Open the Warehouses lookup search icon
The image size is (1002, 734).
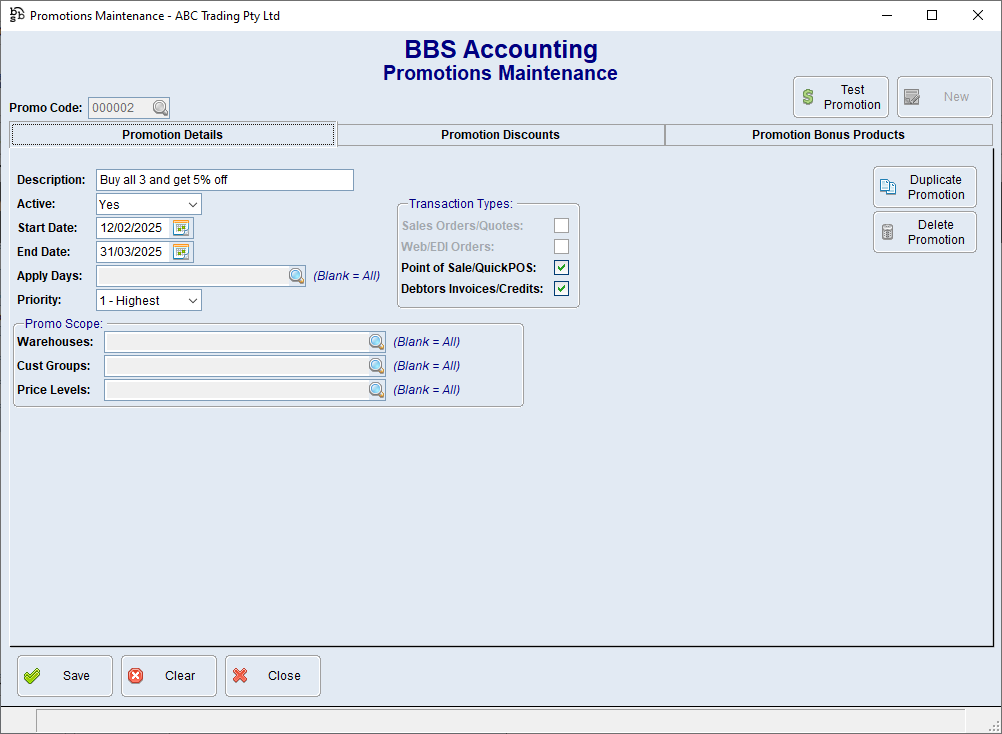(376, 342)
